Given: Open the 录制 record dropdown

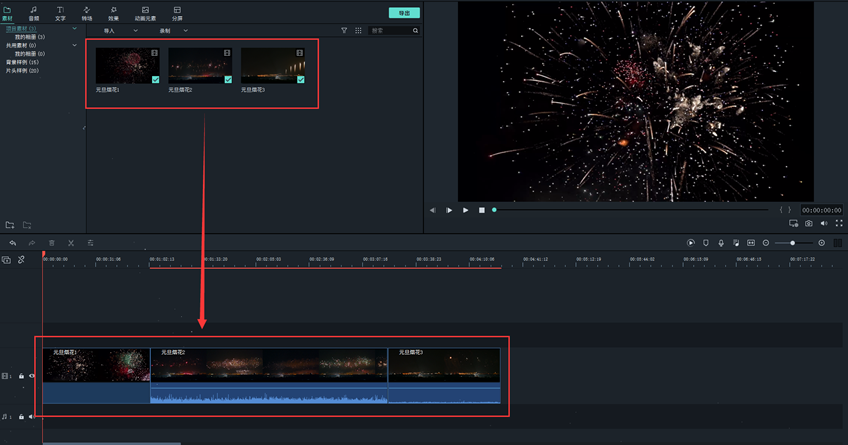Looking at the screenshot, I should (173, 31).
